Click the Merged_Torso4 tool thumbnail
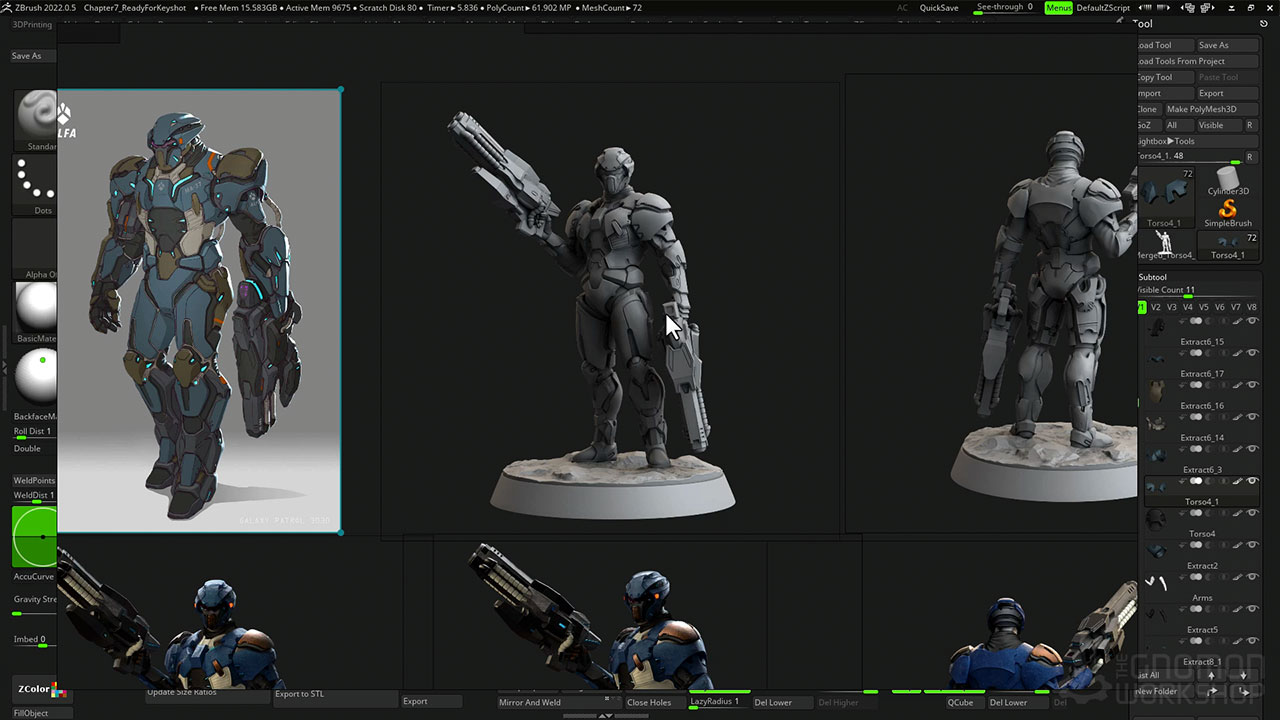Image resolution: width=1280 pixels, height=720 pixels. coord(1164,242)
